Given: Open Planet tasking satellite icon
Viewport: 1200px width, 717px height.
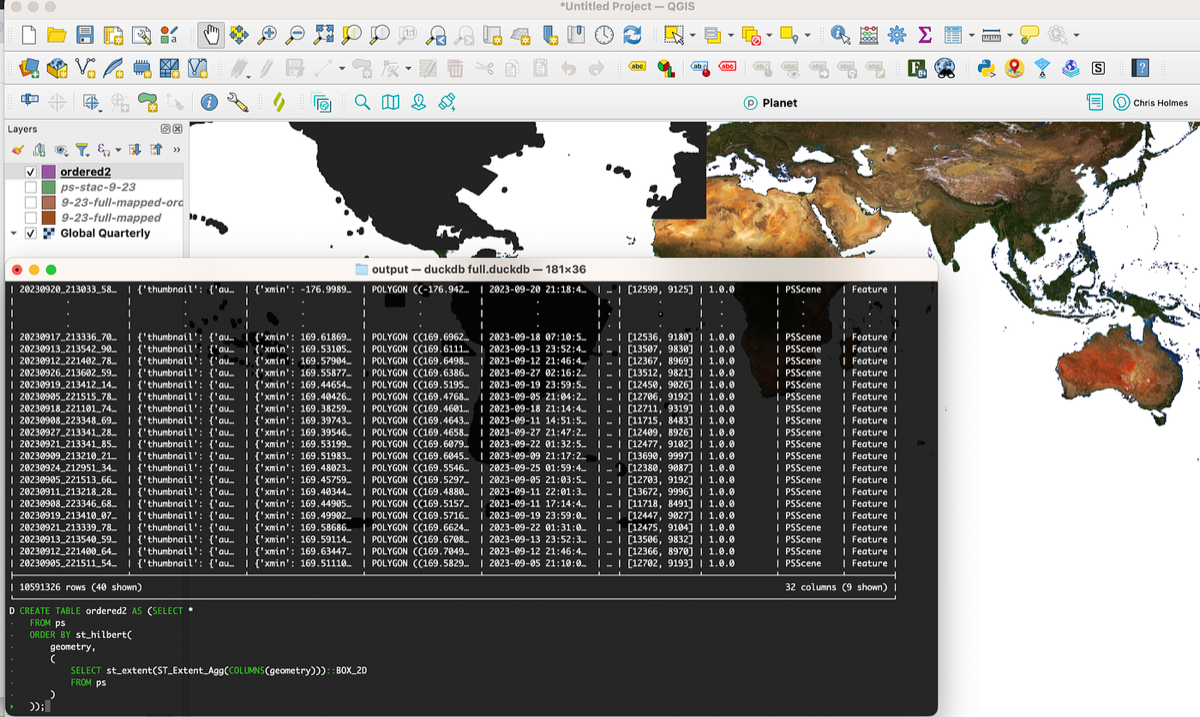Looking at the screenshot, I should tap(447, 102).
